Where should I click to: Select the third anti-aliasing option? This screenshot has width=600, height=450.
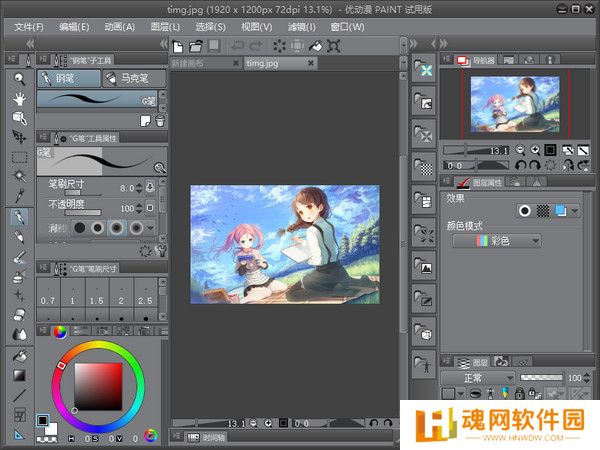(117, 228)
